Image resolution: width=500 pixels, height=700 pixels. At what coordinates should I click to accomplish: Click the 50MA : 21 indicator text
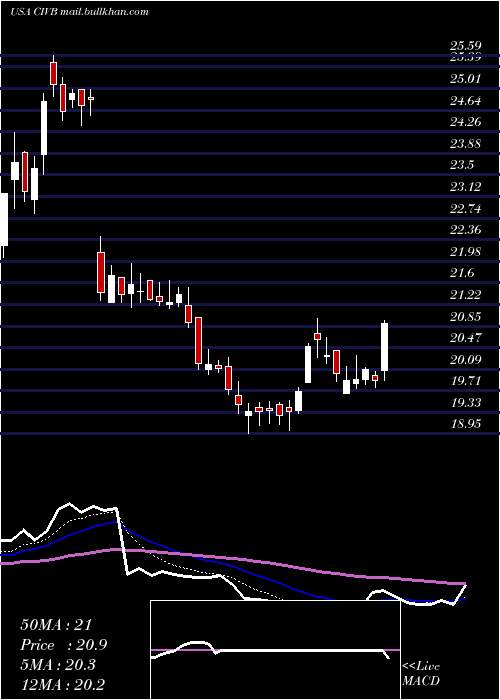click(56, 625)
